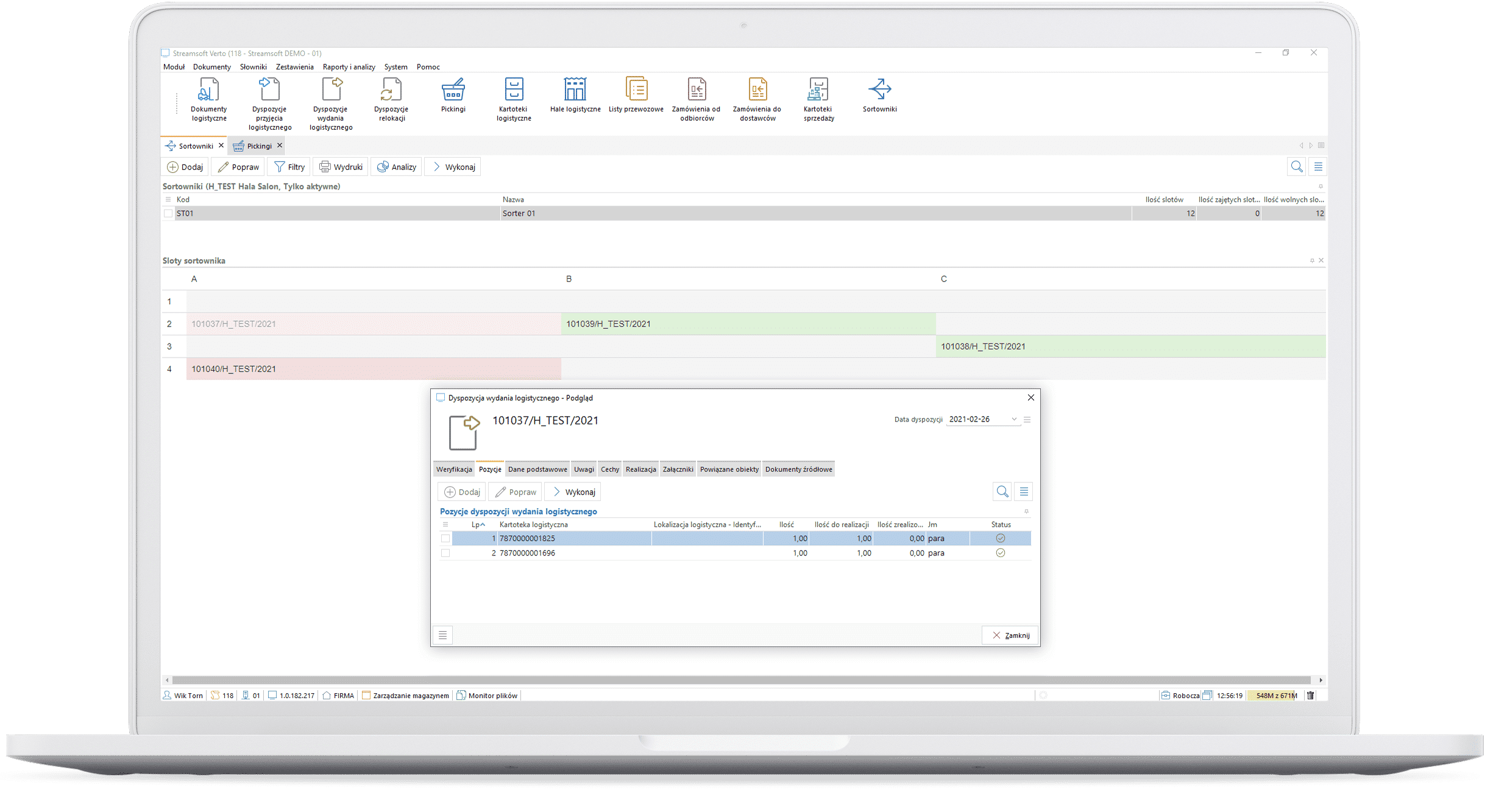Open the Zestawienia menu
Screen dimensions: 1493x812
294,67
